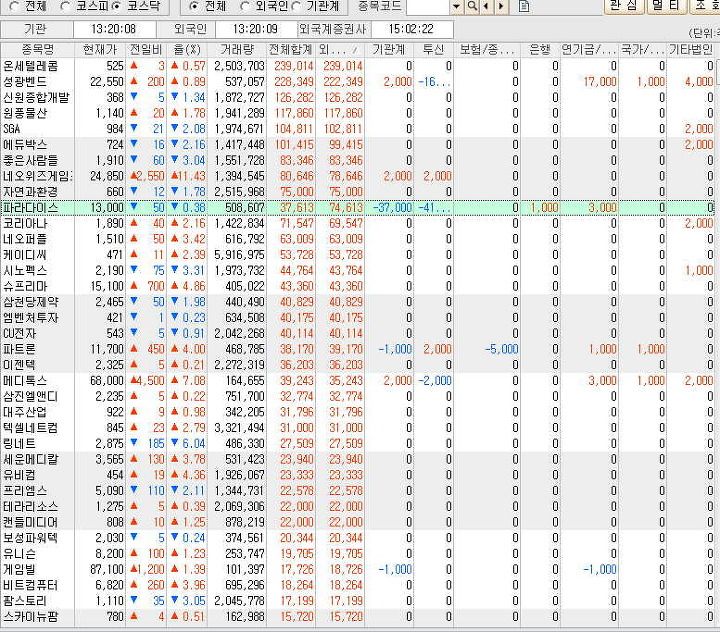Select the 네오위즈게임 stock row

coord(358,176)
